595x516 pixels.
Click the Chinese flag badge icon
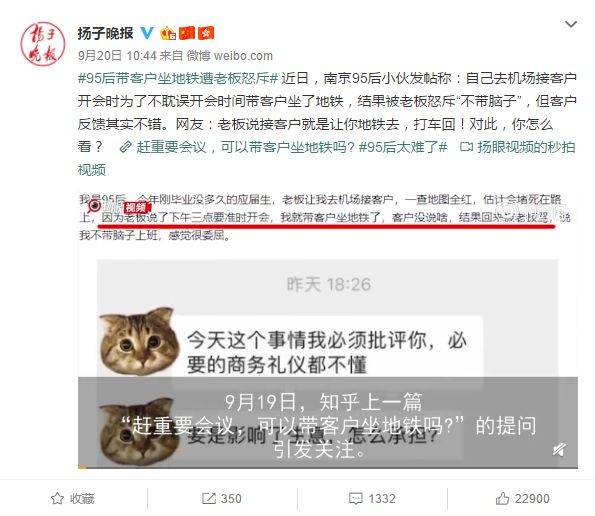[187, 33]
